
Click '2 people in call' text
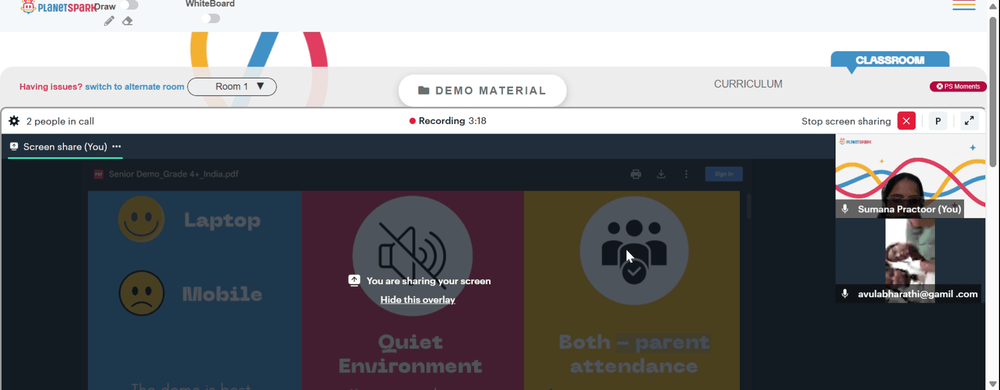(60, 121)
